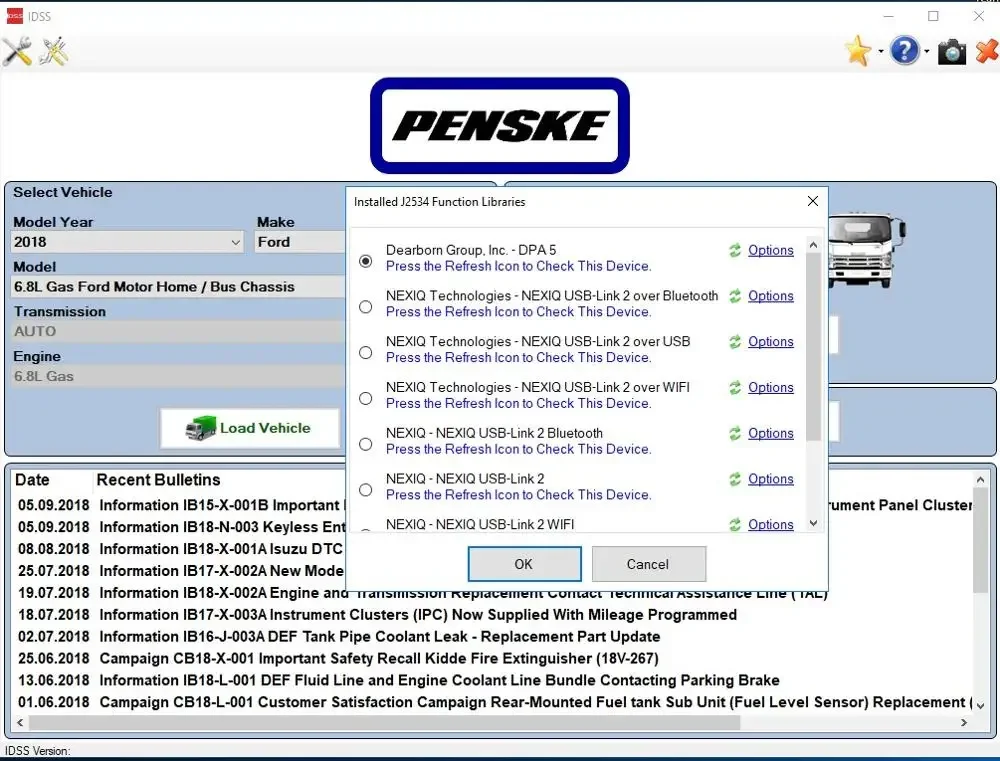
Task: Click bulletins horizontal scroll right arrow
Action: tap(964, 723)
